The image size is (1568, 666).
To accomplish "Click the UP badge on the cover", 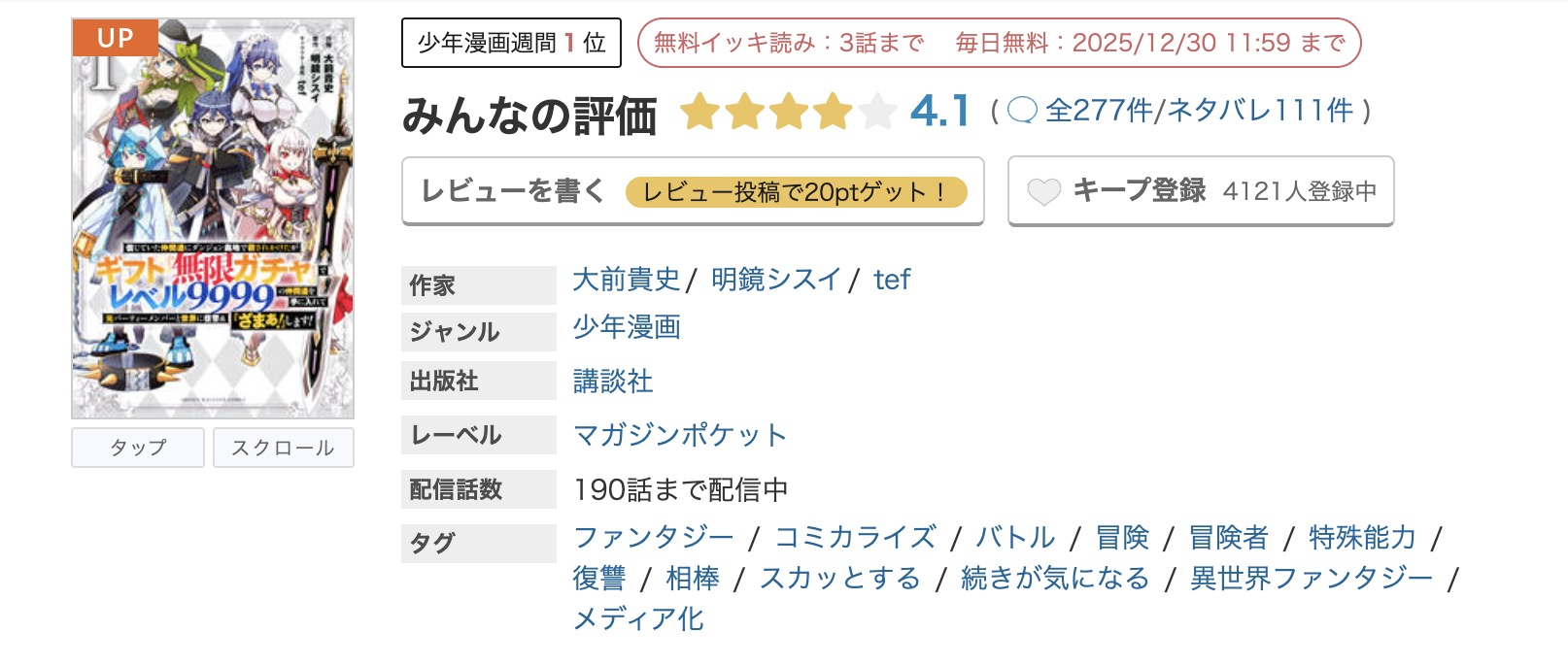I will (x=117, y=39).
